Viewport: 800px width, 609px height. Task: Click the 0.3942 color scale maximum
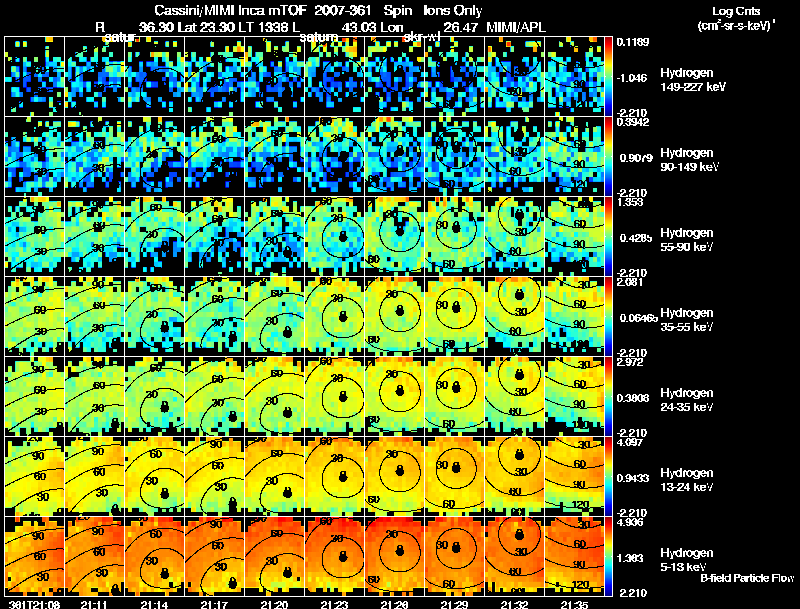coord(632,122)
